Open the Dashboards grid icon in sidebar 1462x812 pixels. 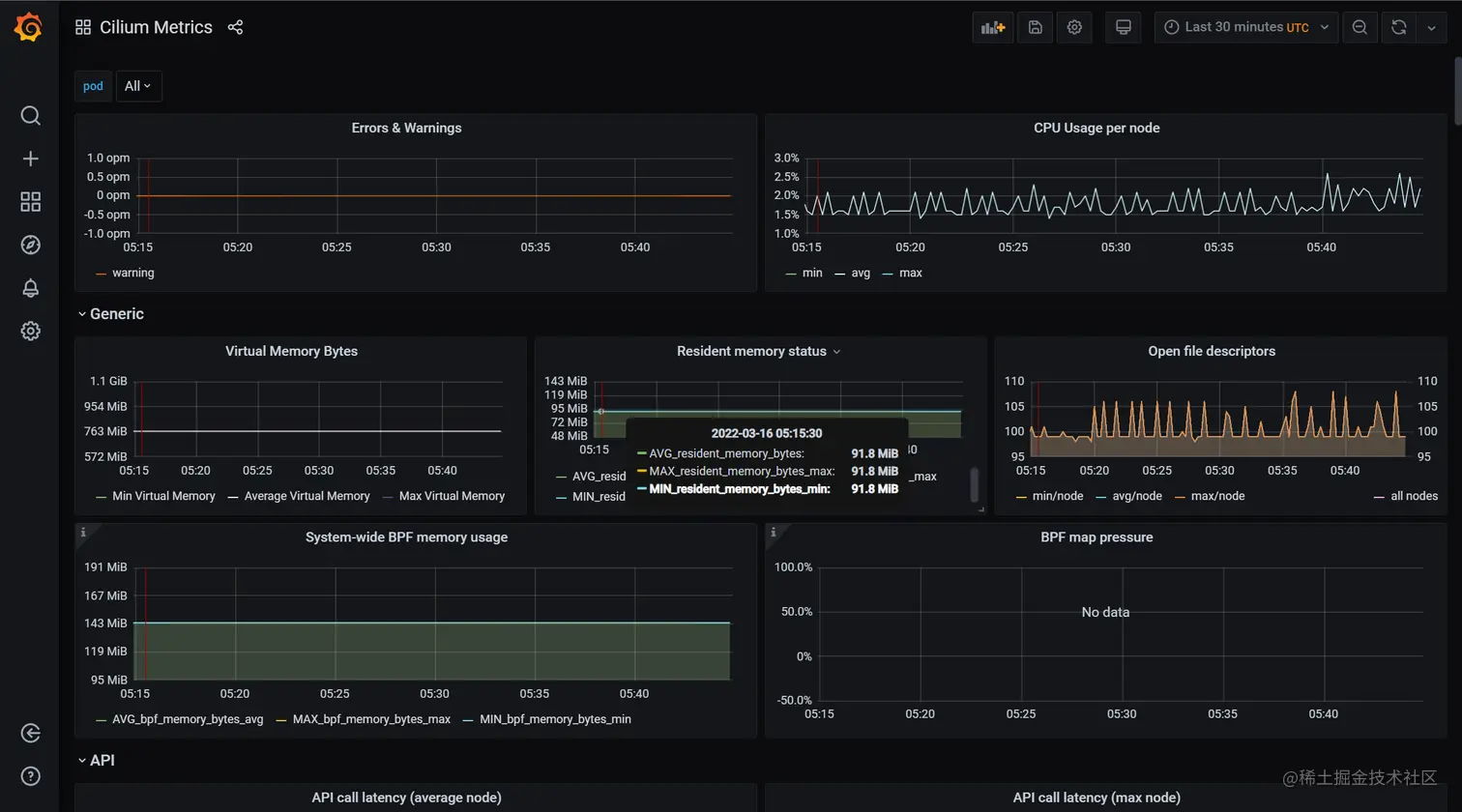pyautogui.click(x=30, y=201)
